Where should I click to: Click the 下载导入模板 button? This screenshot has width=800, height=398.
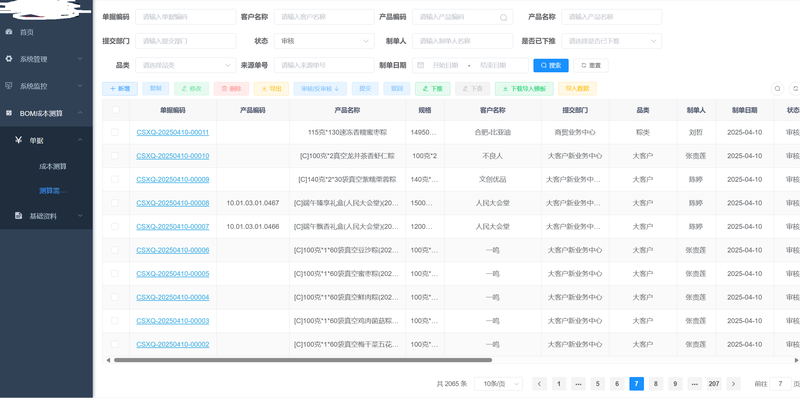[x=524, y=89]
